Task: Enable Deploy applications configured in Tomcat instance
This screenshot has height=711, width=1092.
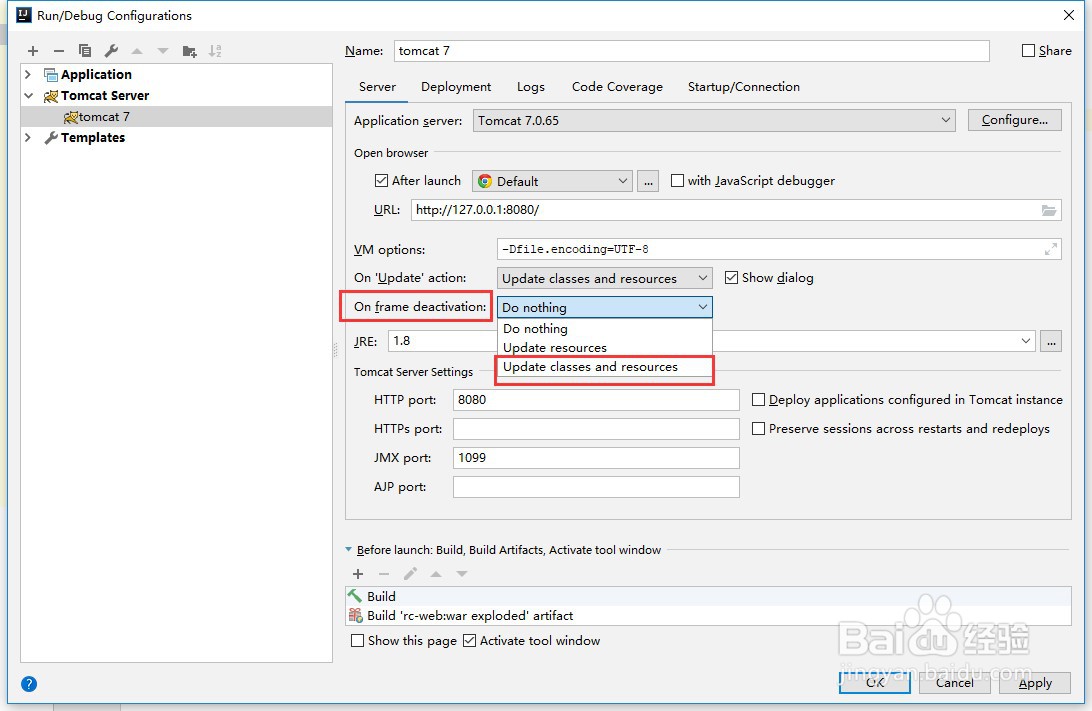Action: tap(758, 400)
